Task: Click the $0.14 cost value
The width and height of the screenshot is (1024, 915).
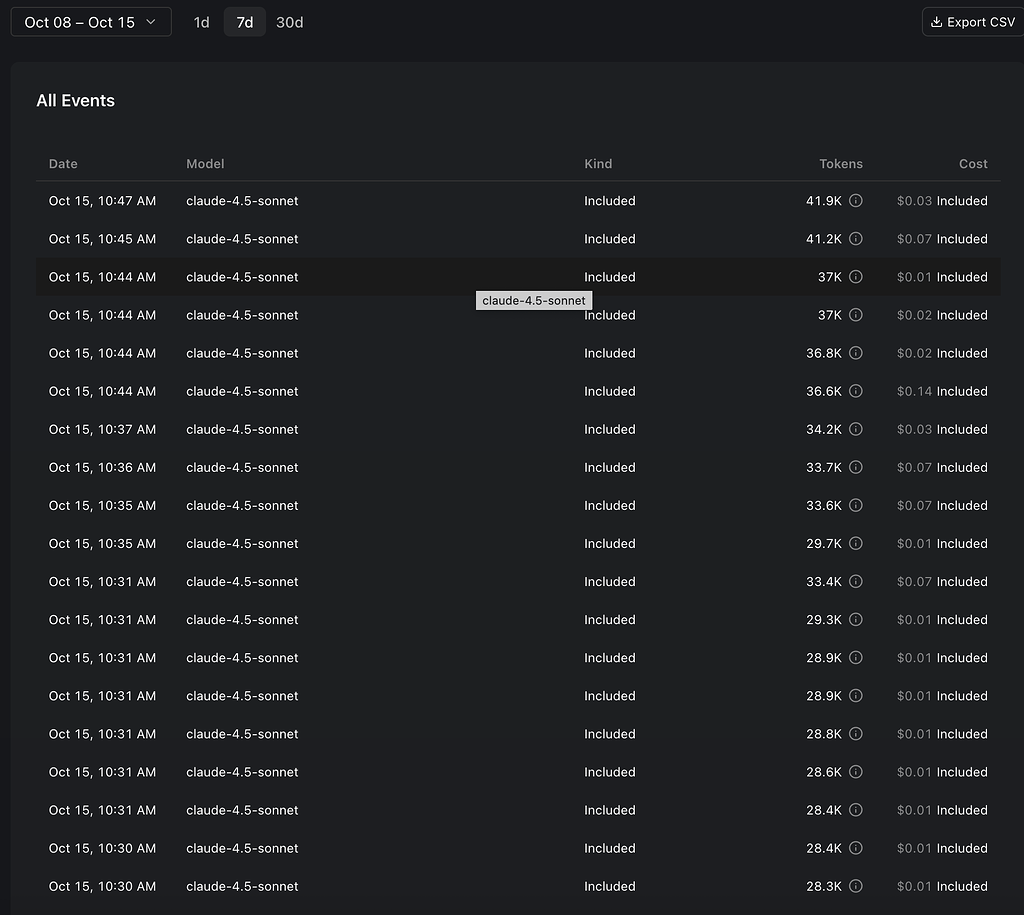Action: point(914,391)
